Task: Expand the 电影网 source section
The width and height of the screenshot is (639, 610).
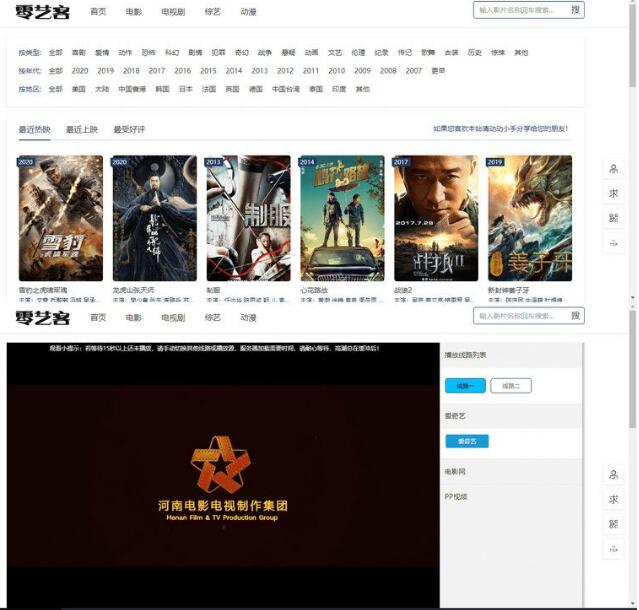Action: pos(511,472)
